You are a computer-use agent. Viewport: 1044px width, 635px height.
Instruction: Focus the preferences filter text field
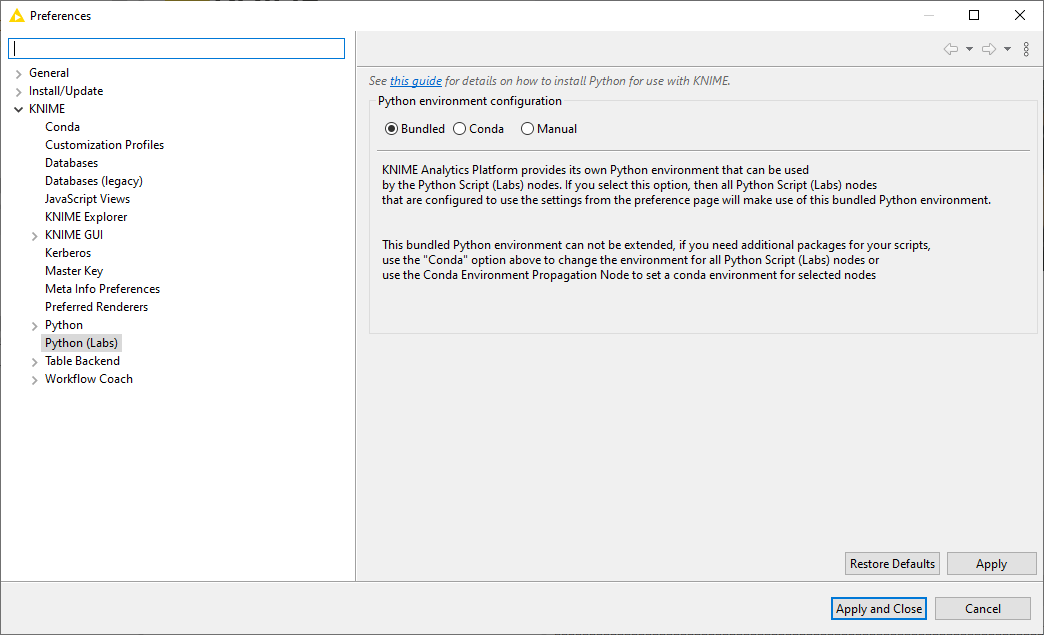176,49
